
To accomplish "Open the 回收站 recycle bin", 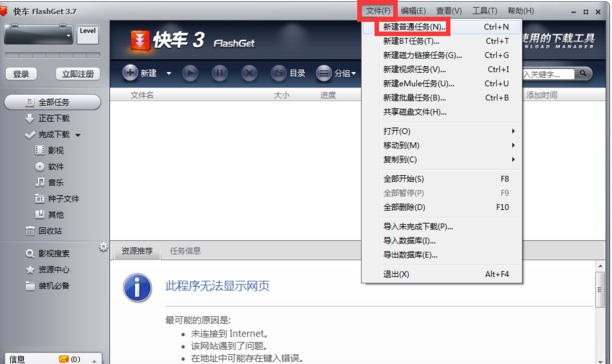I will [44, 231].
